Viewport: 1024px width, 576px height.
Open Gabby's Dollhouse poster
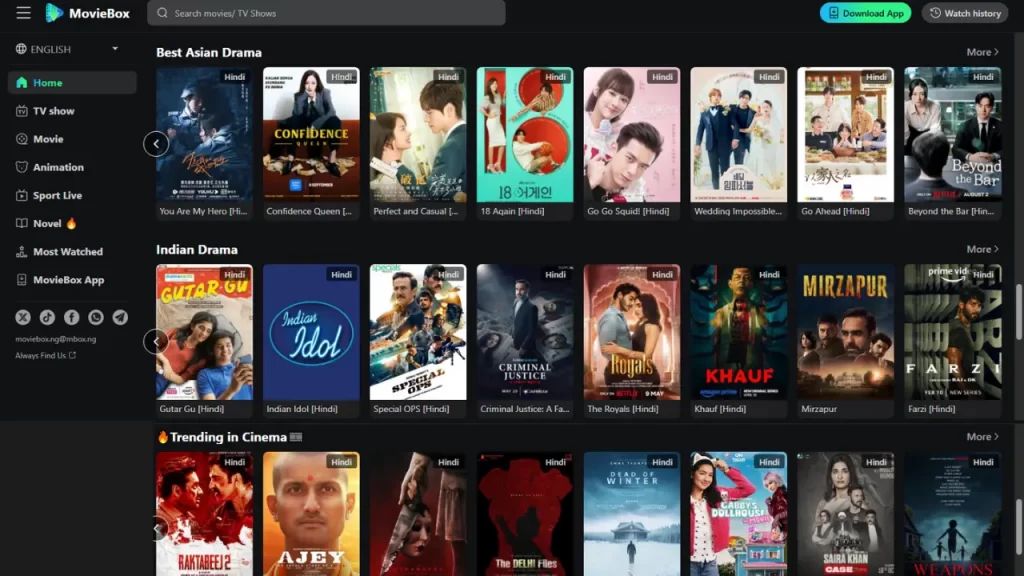pyautogui.click(x=739, y=514)
